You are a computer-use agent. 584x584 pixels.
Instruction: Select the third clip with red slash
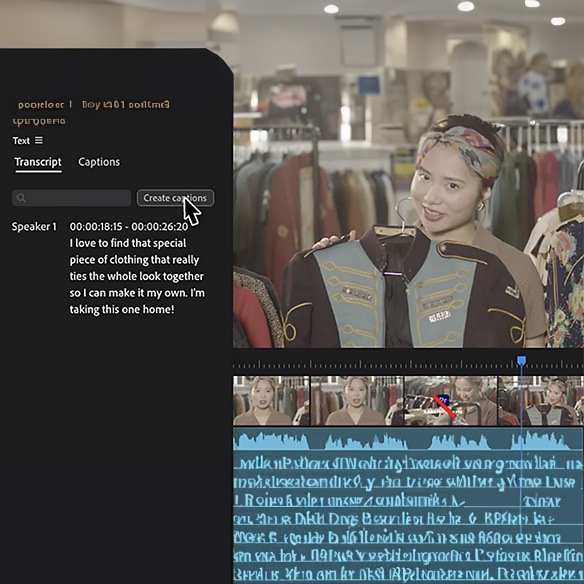450,400
